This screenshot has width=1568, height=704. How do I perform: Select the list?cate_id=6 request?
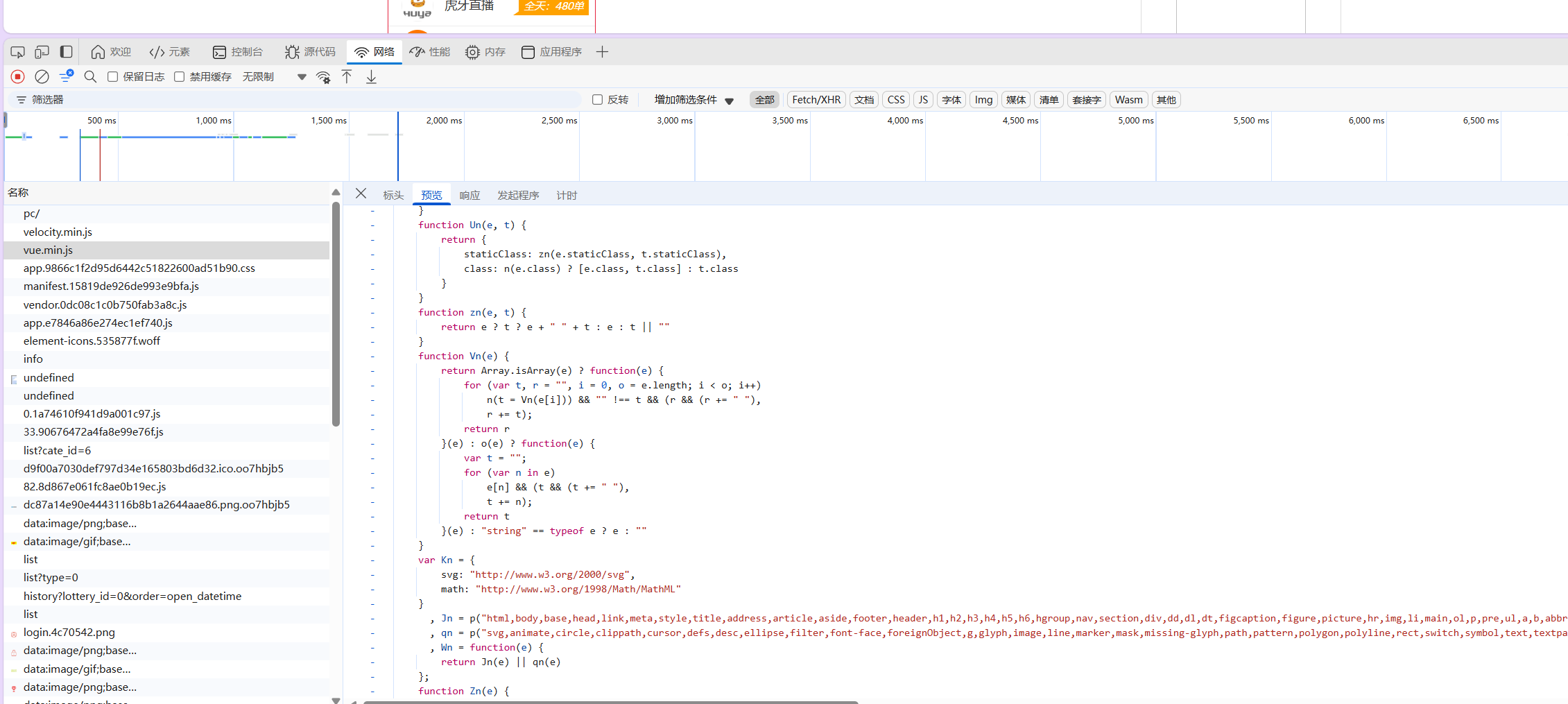click(x=166, y=450)
